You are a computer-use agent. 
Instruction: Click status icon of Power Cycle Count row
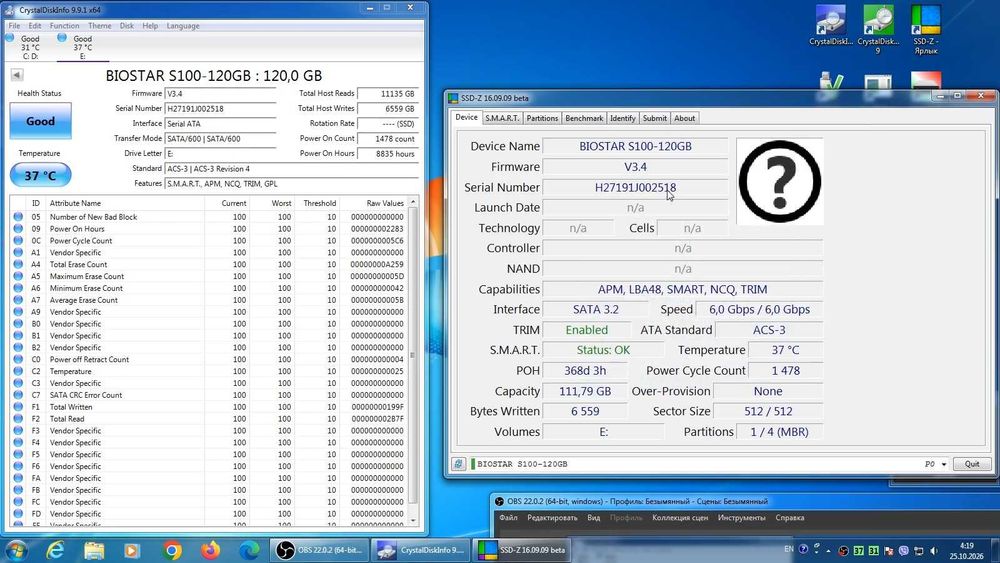18,240
